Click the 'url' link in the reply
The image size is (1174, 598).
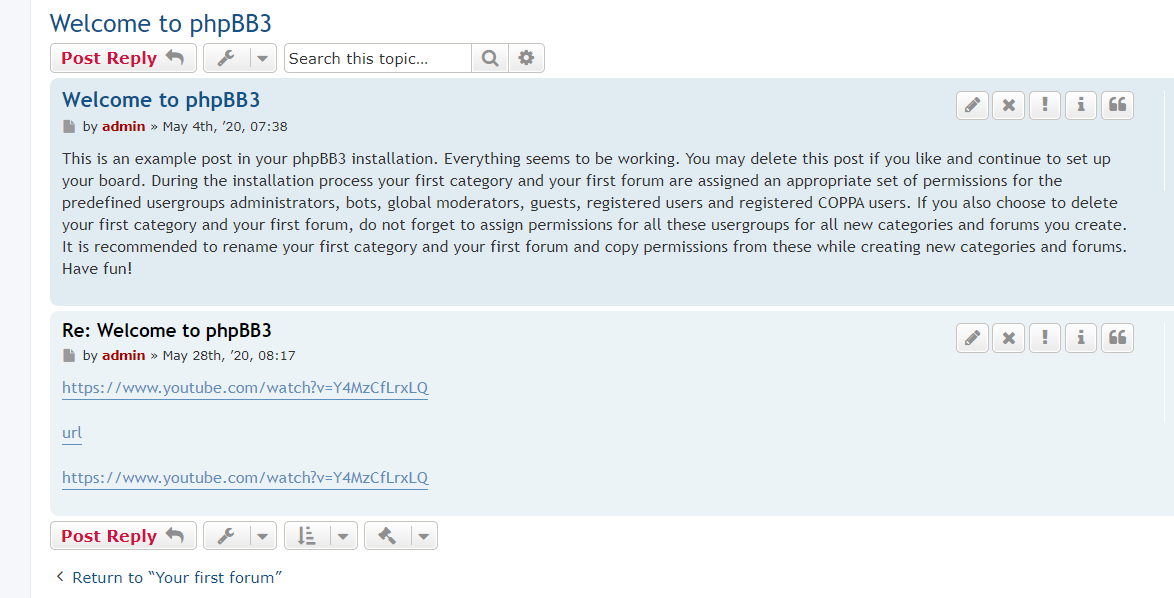pyautogui.click(x=72, y=433)
